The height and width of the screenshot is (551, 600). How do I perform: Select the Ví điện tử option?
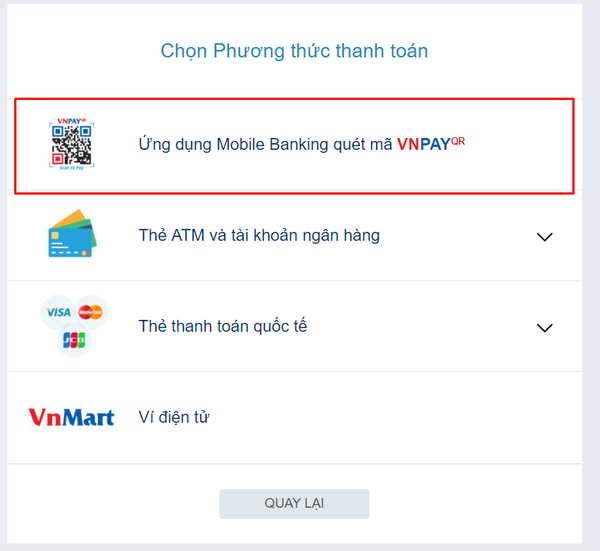(294, 417)
